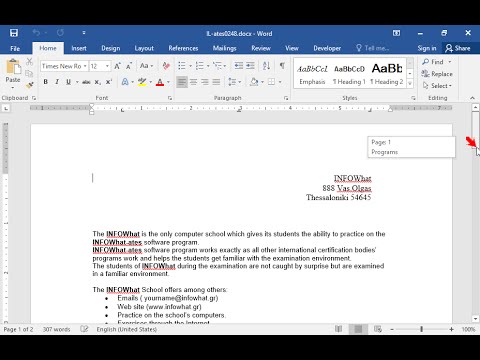The image size is (480, 360).
Task: Apply the Heading 1 style
Action: click(x=349, y=75)
